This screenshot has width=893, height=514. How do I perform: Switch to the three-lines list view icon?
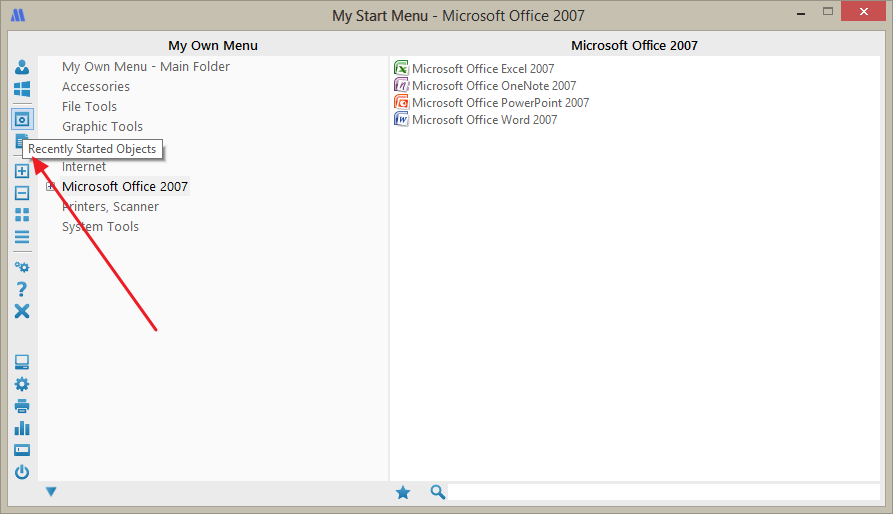pyautogui.click(x=22, y=236)
